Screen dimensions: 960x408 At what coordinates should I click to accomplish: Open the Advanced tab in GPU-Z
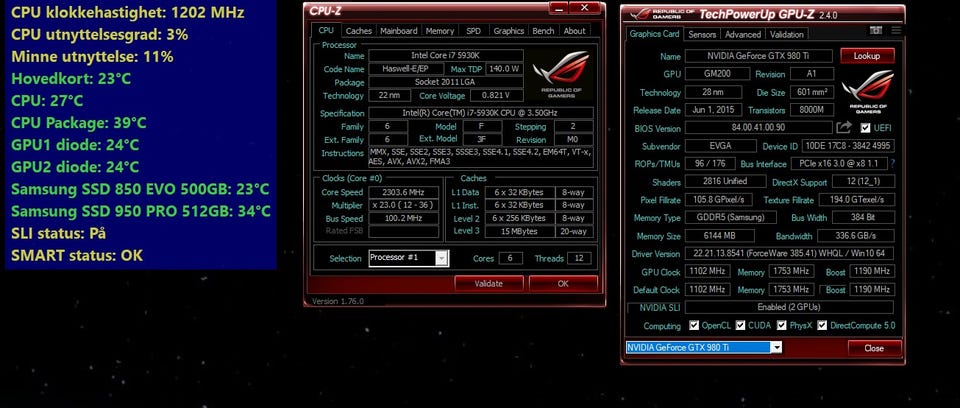pos(743,34)
